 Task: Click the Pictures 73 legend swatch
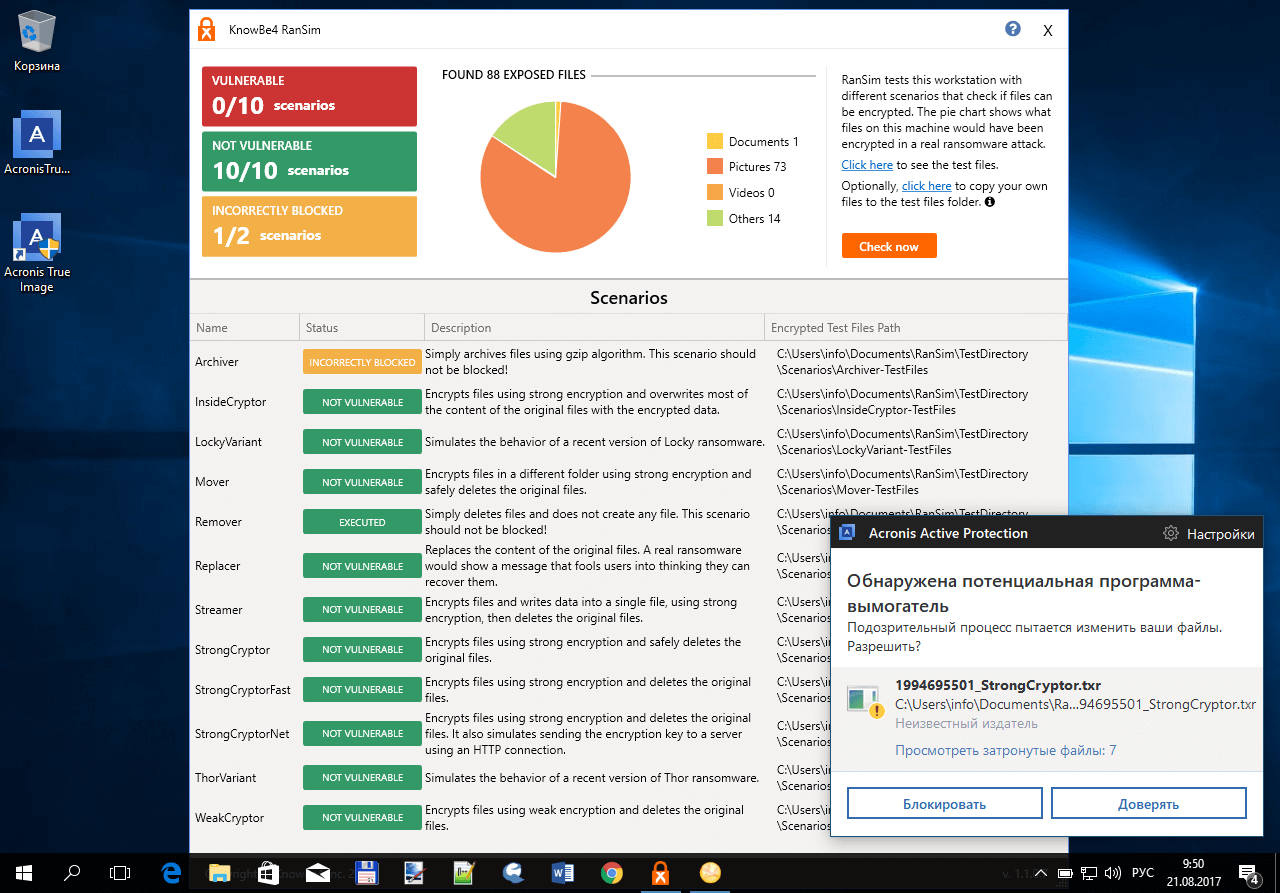pos(713,166)
